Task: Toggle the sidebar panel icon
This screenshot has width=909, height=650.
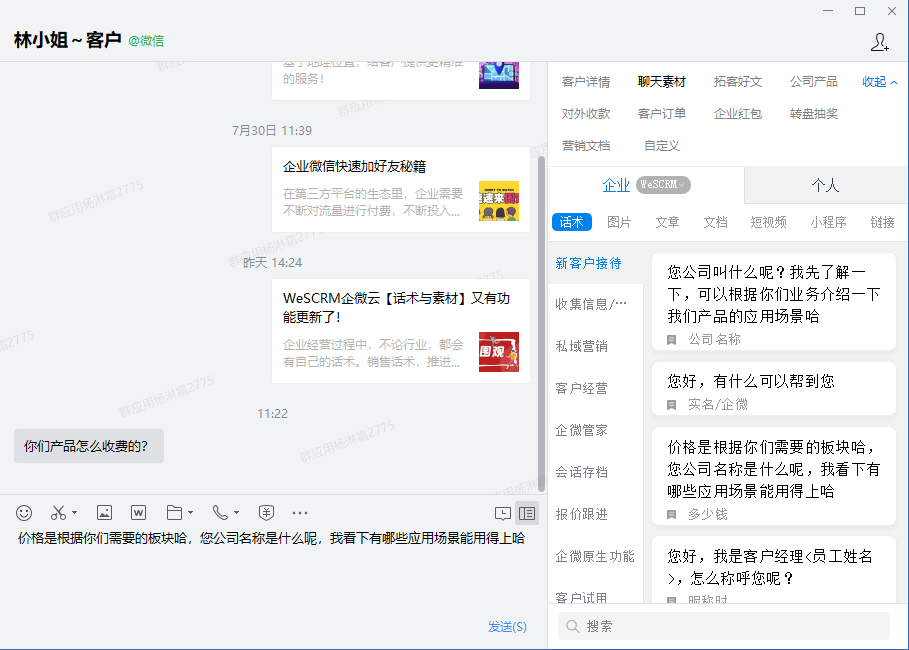Action: (527, 513)
